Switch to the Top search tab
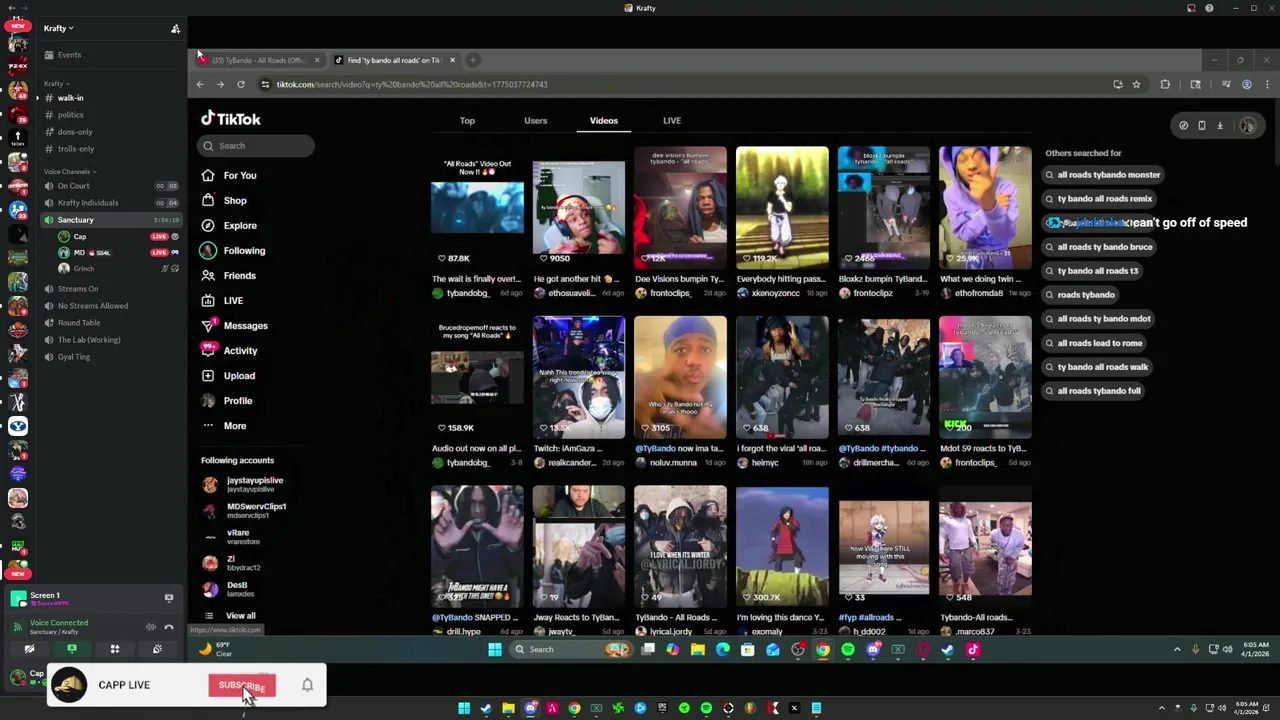 [467, 120]
